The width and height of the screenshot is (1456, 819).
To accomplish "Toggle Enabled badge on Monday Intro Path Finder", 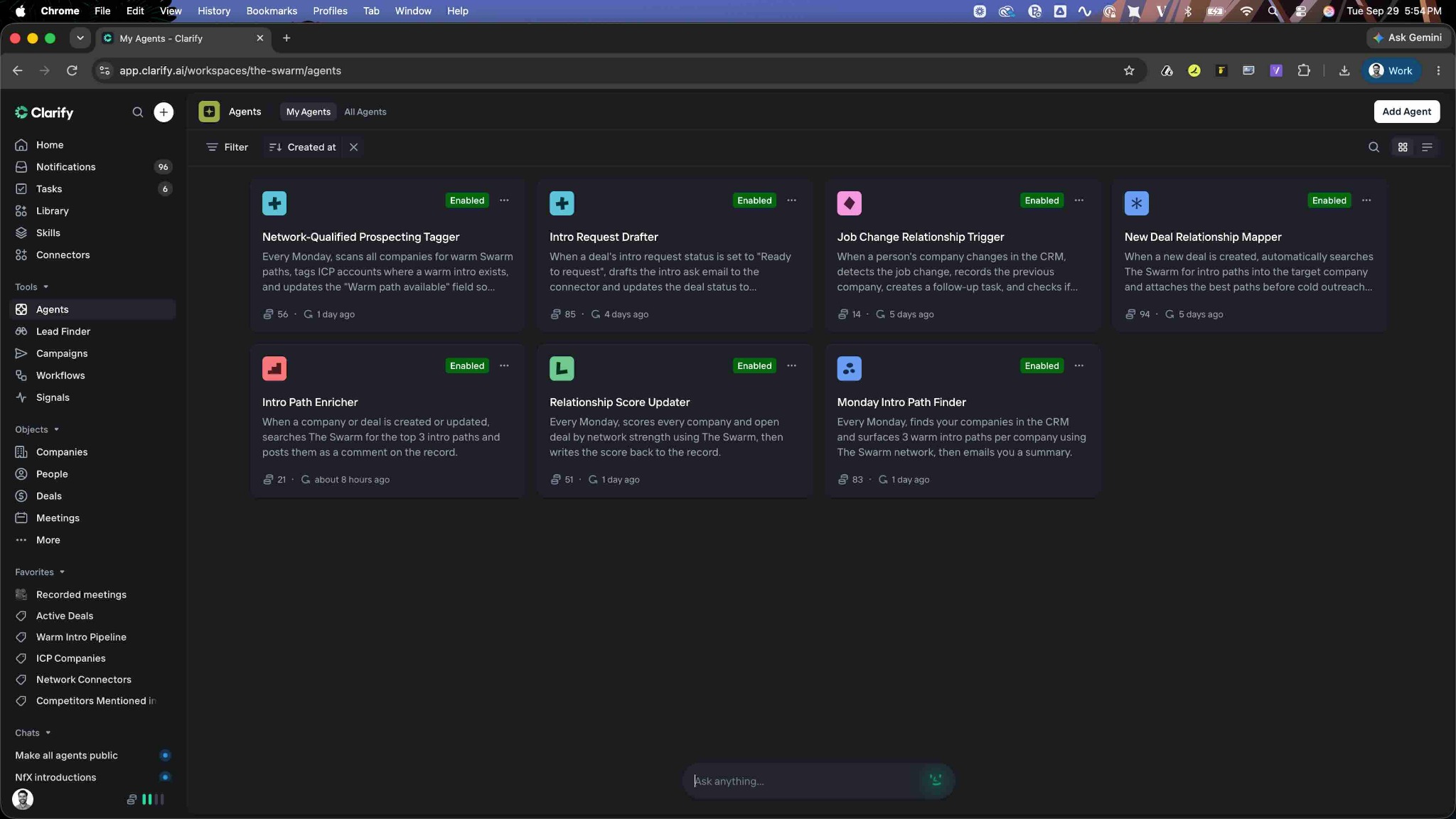I will (1042, 365).
